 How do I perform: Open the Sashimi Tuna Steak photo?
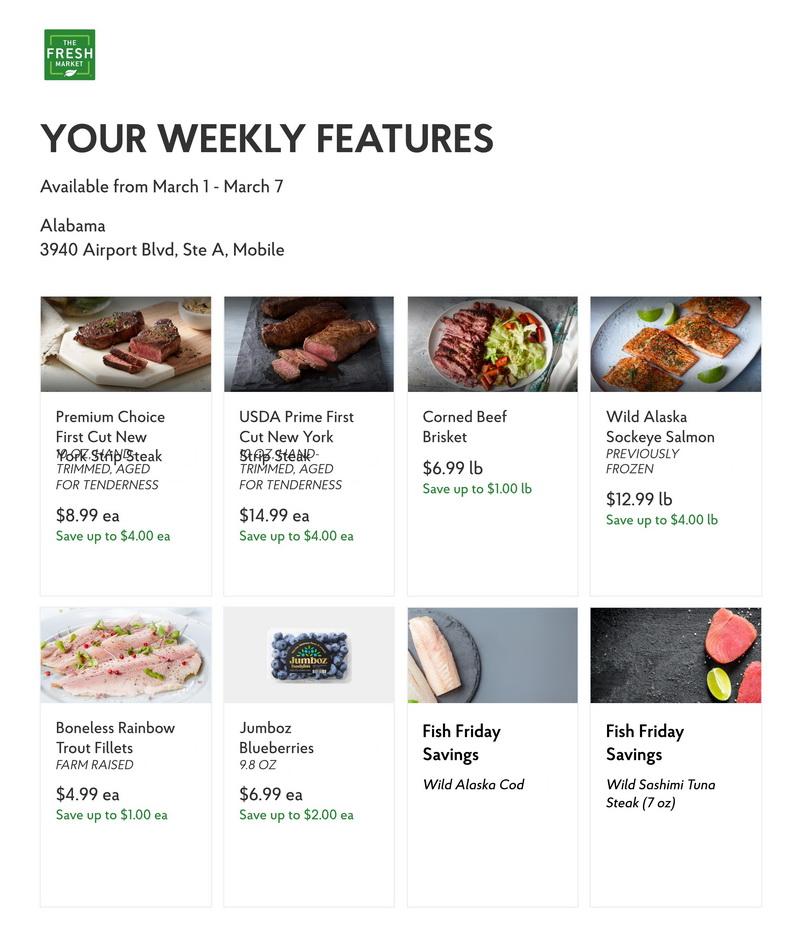[x=676, y=655]
